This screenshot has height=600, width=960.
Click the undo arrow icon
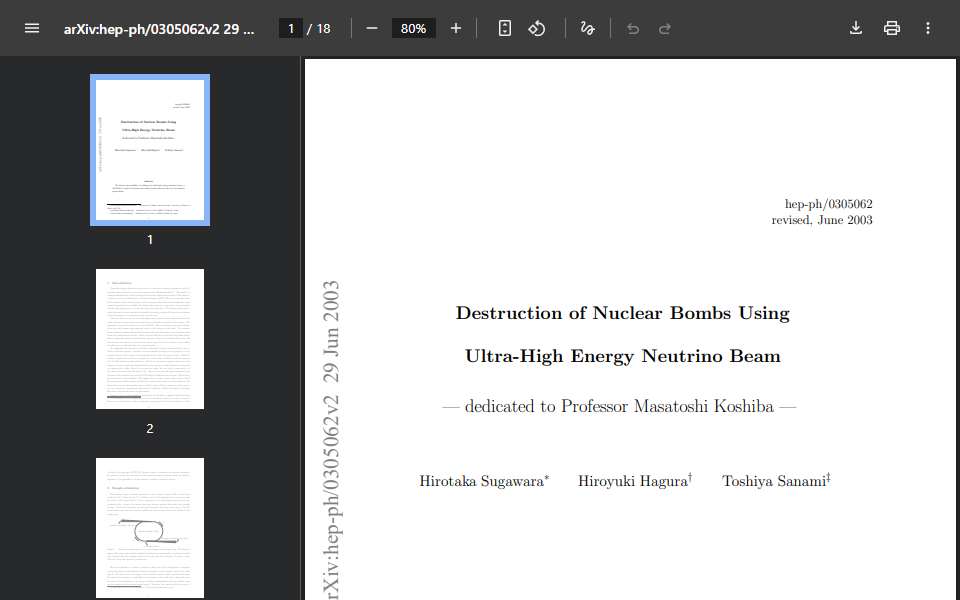633,29
